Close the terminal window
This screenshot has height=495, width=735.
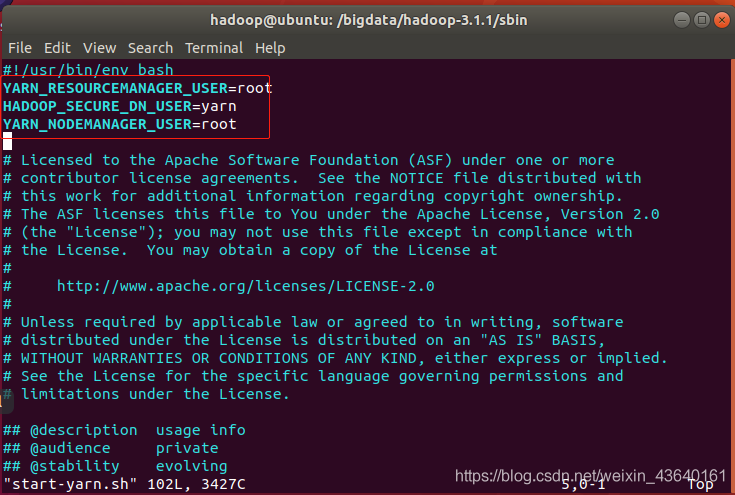pos(722,20)
